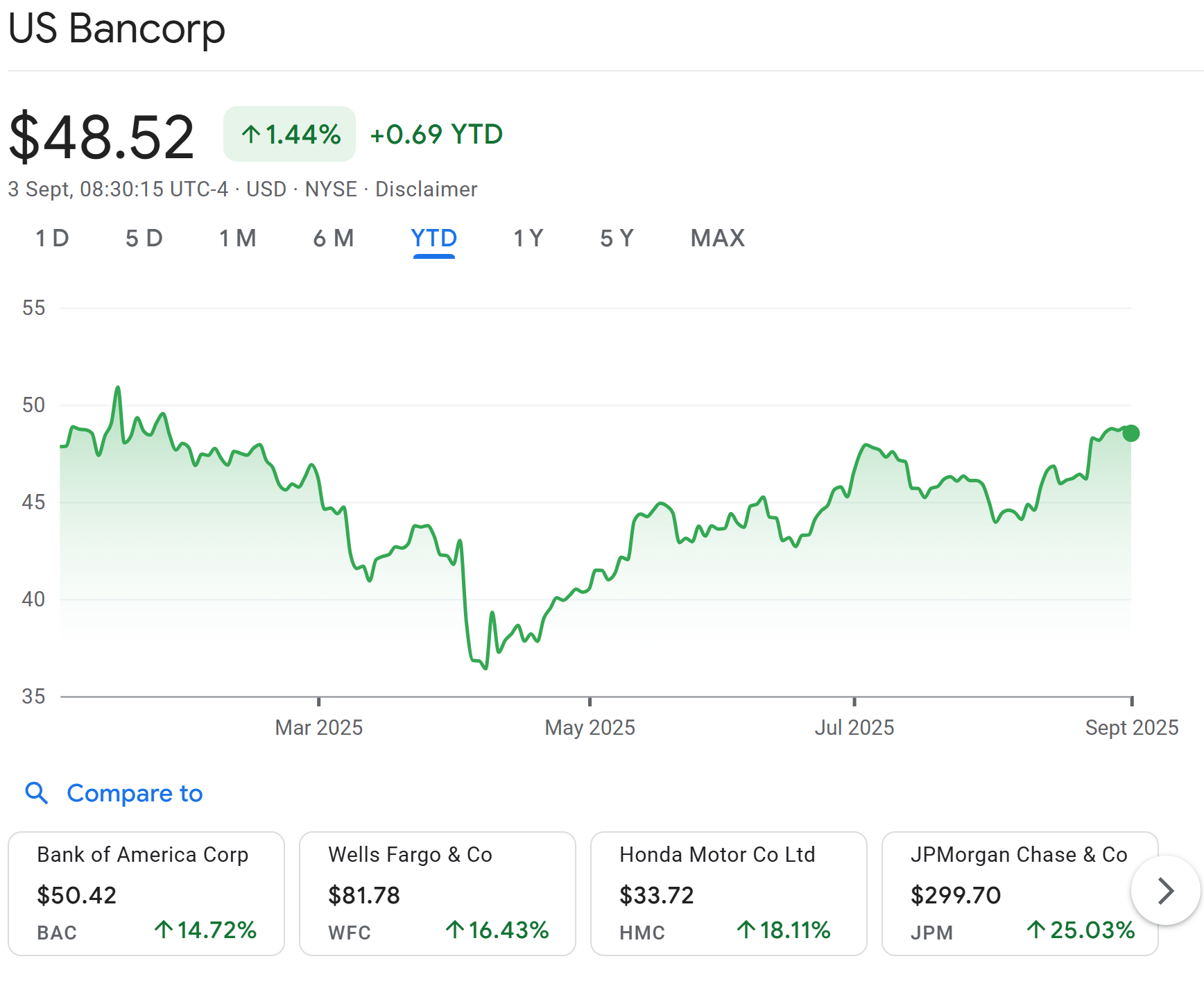Click the Compare to link
1204x986 pixels.
coord(135,793)
